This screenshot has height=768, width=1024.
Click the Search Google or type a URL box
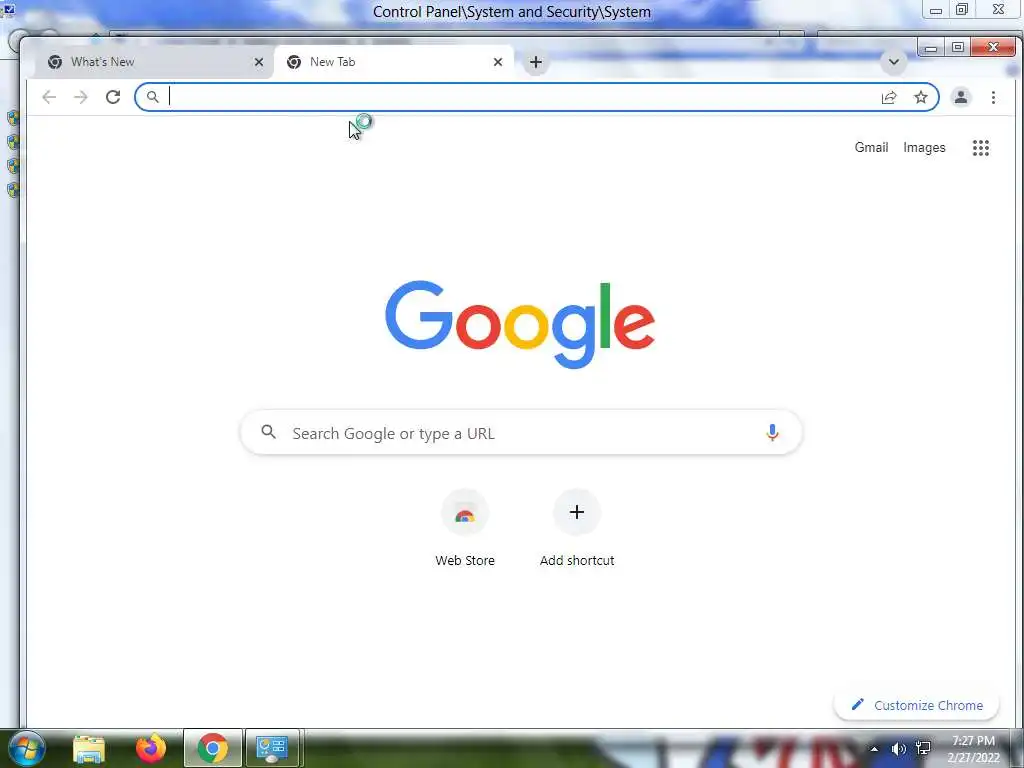tap(521, 432)
